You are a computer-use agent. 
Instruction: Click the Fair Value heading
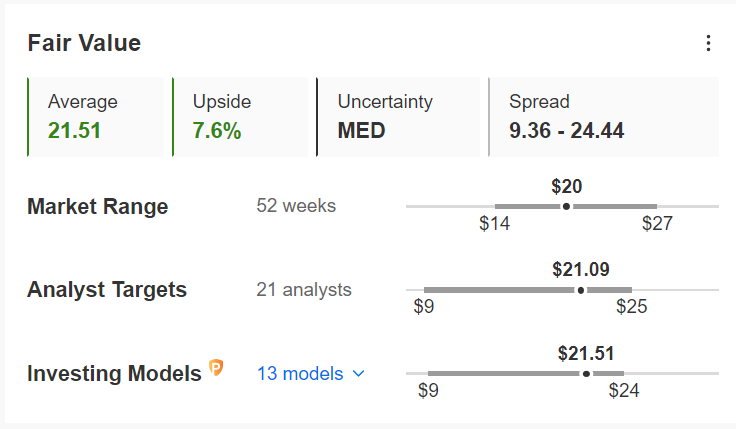click(x=84, y=43)
